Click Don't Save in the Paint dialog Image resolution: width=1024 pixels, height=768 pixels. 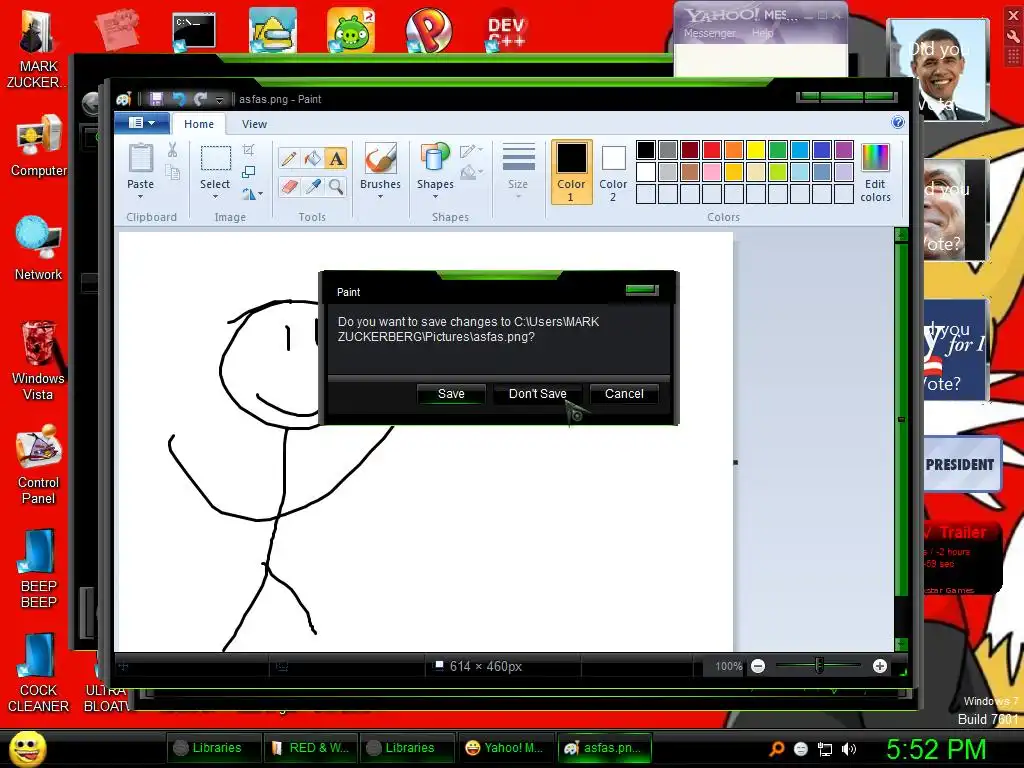coord(537,394)
